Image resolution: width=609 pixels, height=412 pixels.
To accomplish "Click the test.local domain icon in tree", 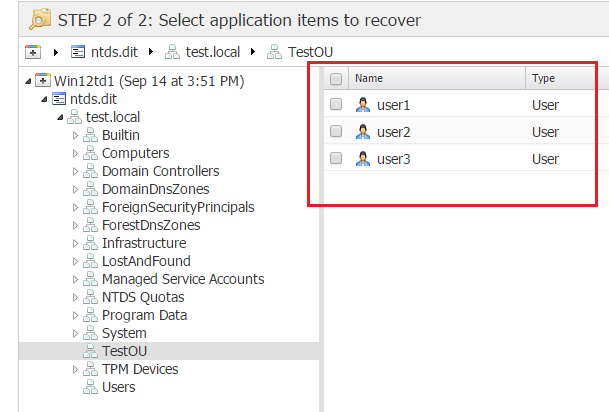I will [74, 116].
